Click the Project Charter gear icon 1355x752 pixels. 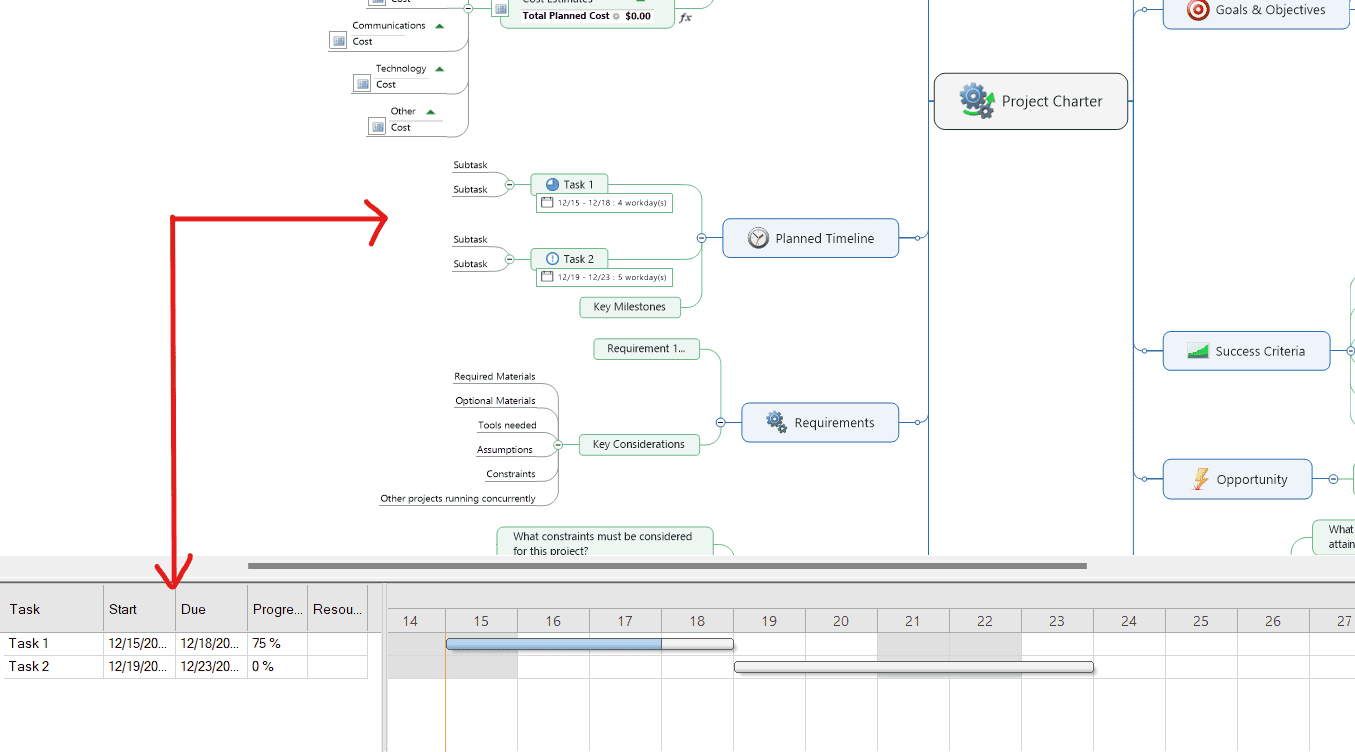[976, 101]
